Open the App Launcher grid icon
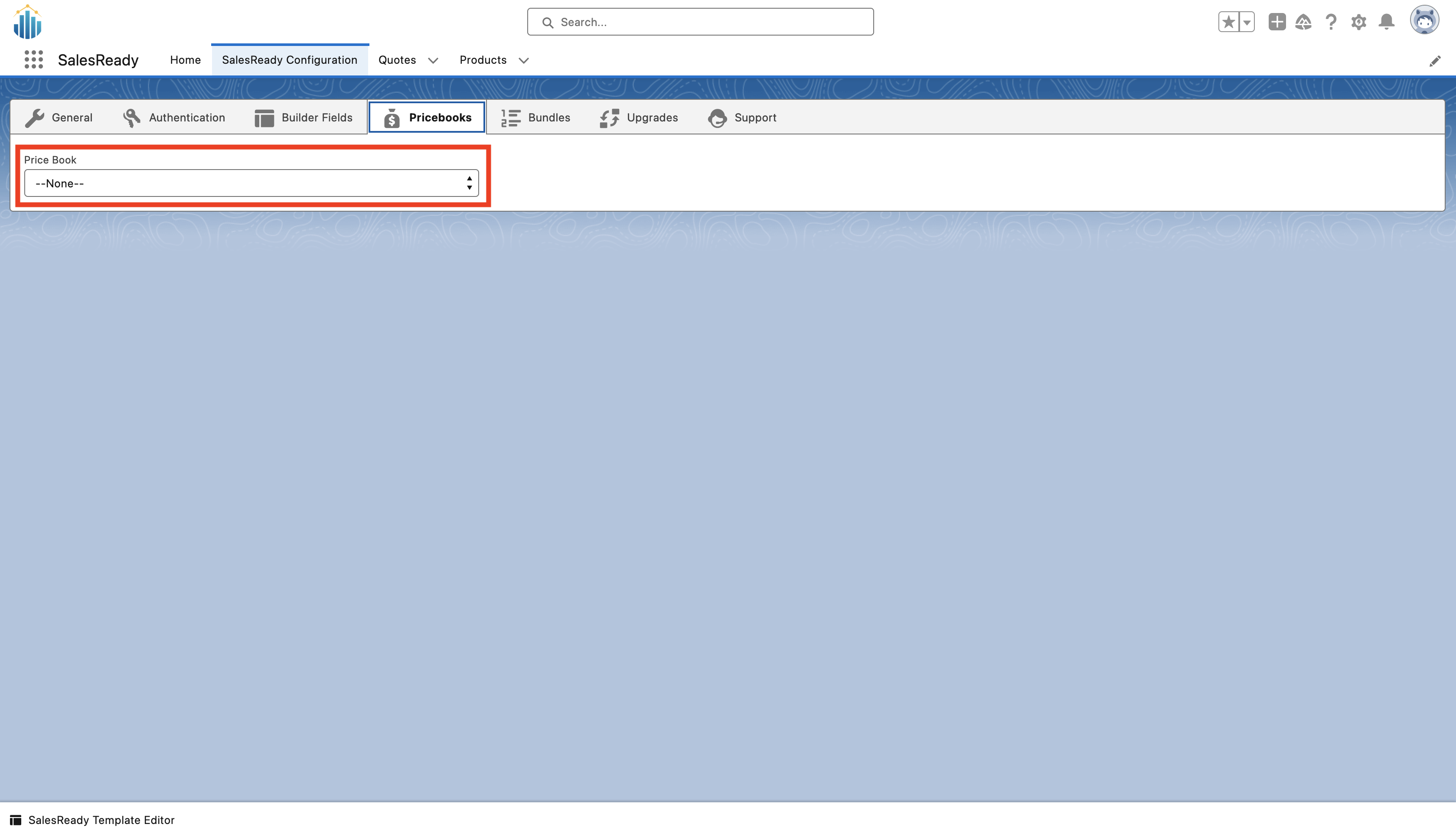Viewport: 1456px width, 837px height. 34,60
